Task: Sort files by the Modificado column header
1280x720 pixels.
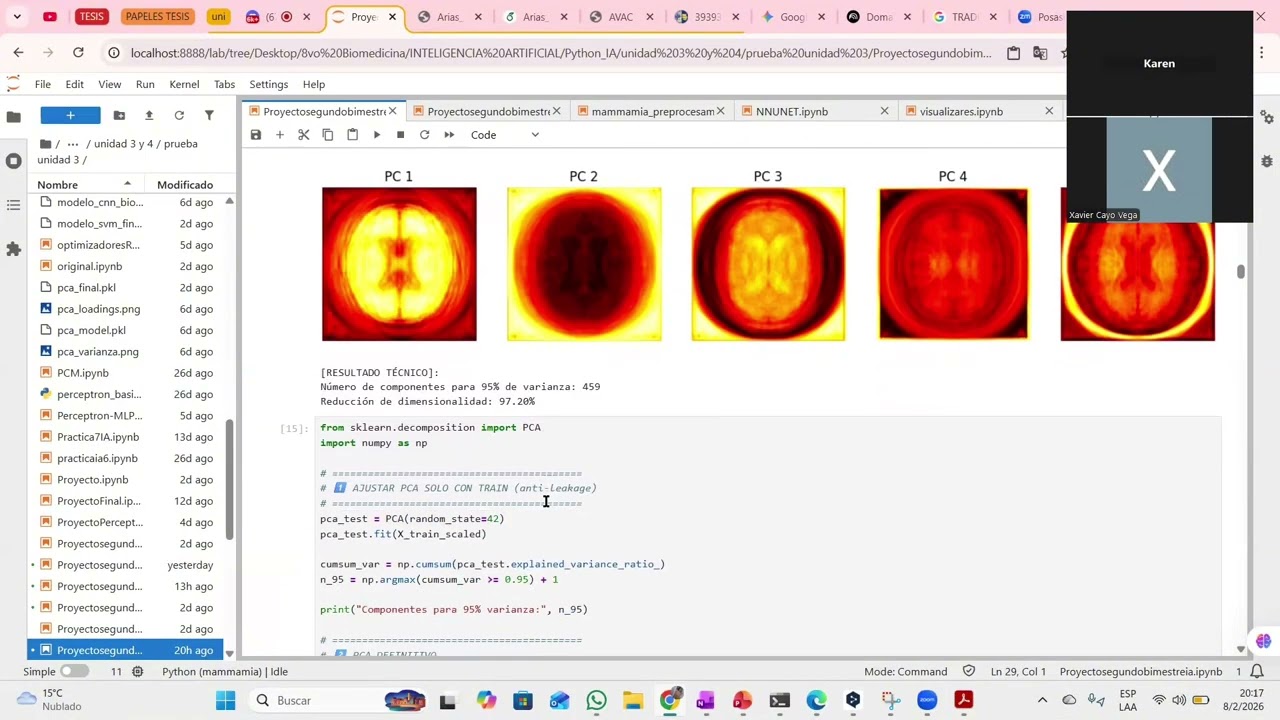Action: point(185,185)
